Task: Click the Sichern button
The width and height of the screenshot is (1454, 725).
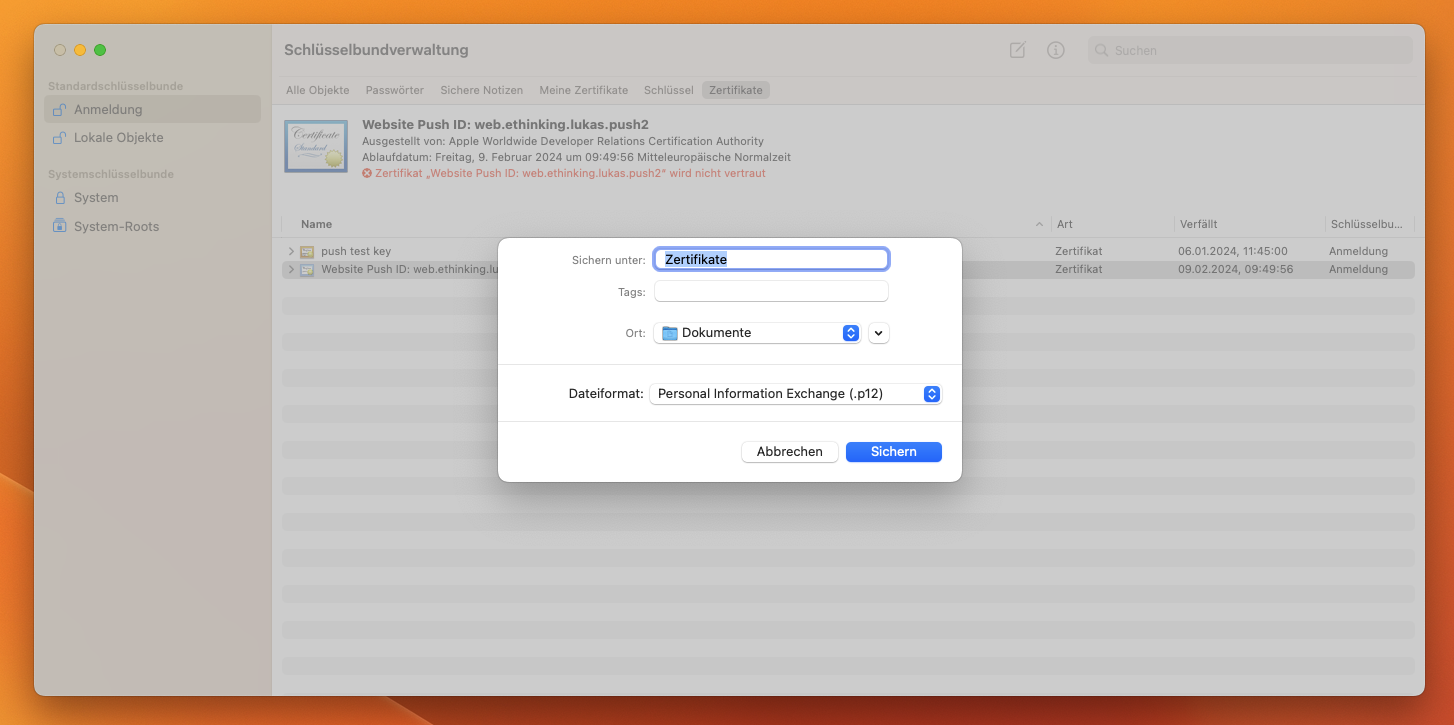Action: tap(894, 452)
